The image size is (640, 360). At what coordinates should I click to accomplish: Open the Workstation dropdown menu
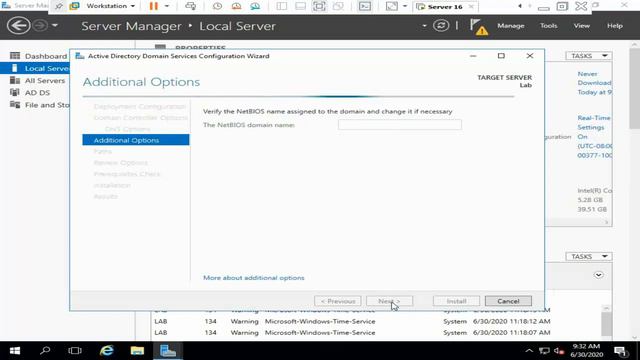(x=110, y=6)
